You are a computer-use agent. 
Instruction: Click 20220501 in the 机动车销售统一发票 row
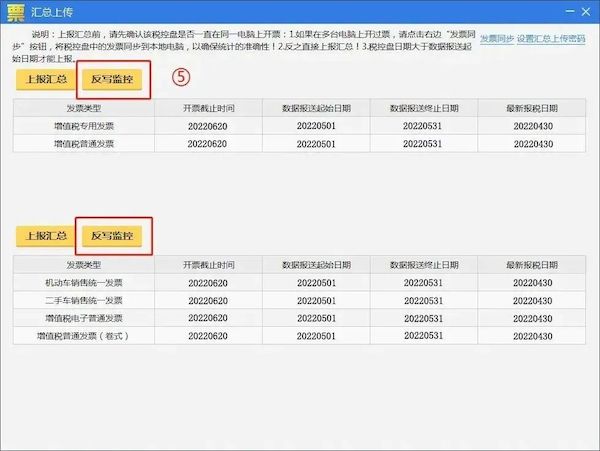pyautogui.click(x=316, y=283)
